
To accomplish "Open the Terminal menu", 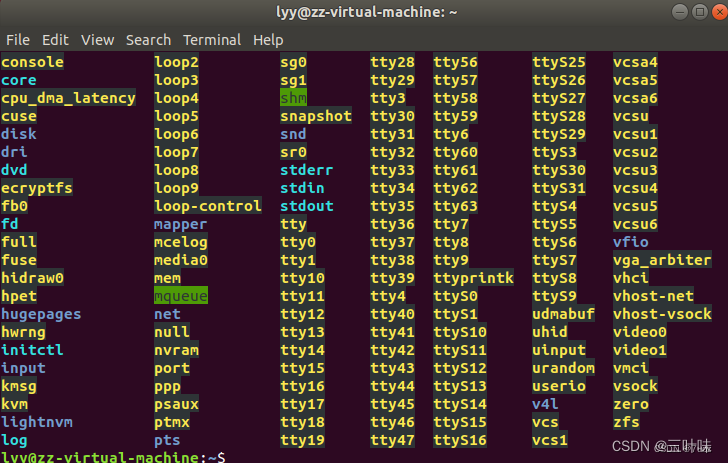I will [x=212, y=40].
